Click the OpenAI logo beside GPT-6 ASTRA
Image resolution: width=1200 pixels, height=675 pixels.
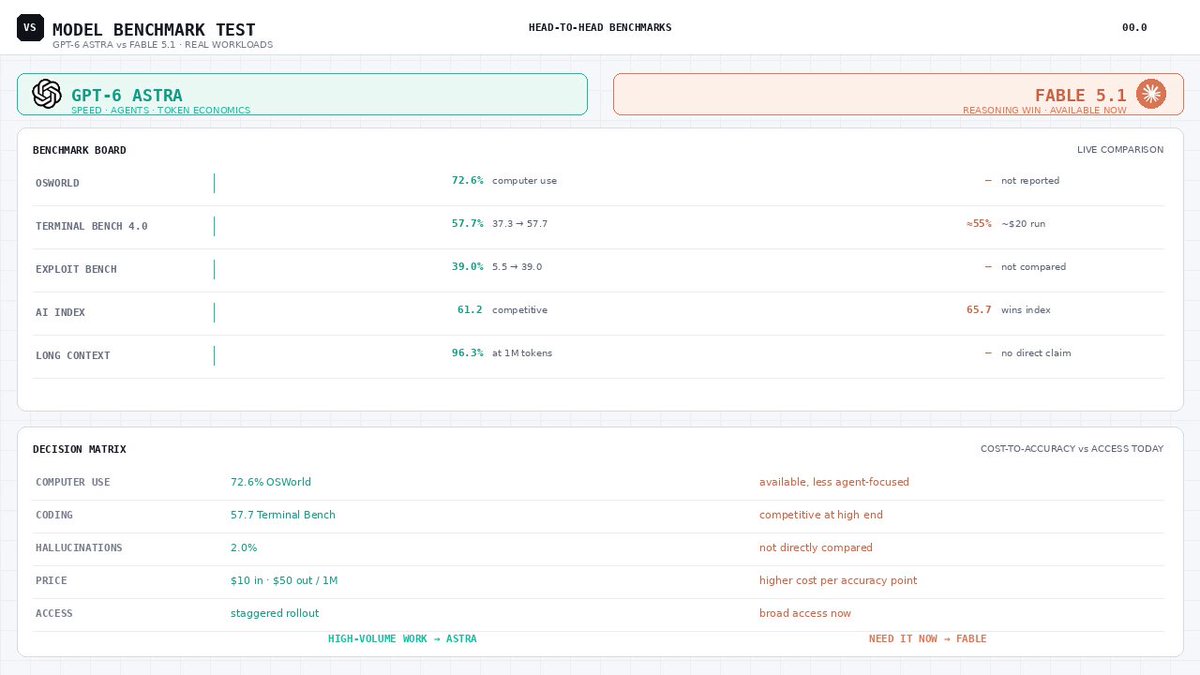(x=47, y=94)
